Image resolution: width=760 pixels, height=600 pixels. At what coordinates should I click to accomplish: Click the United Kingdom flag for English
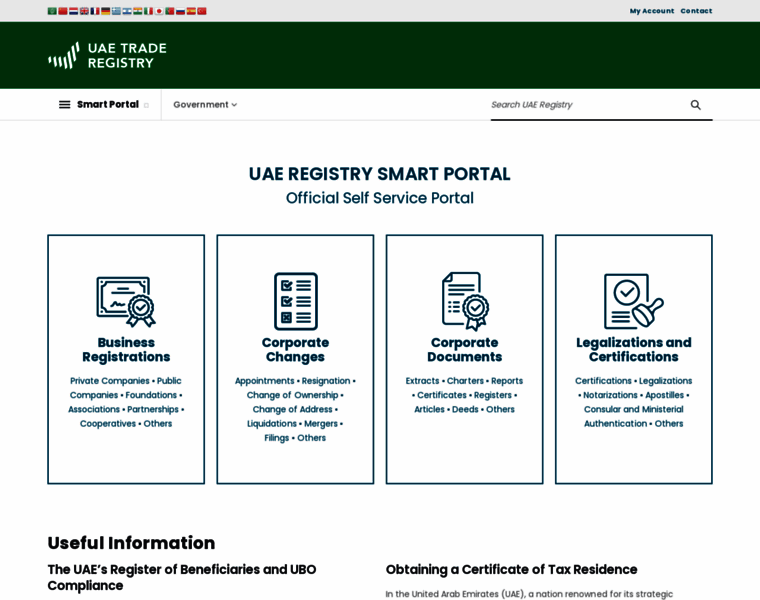84,11
